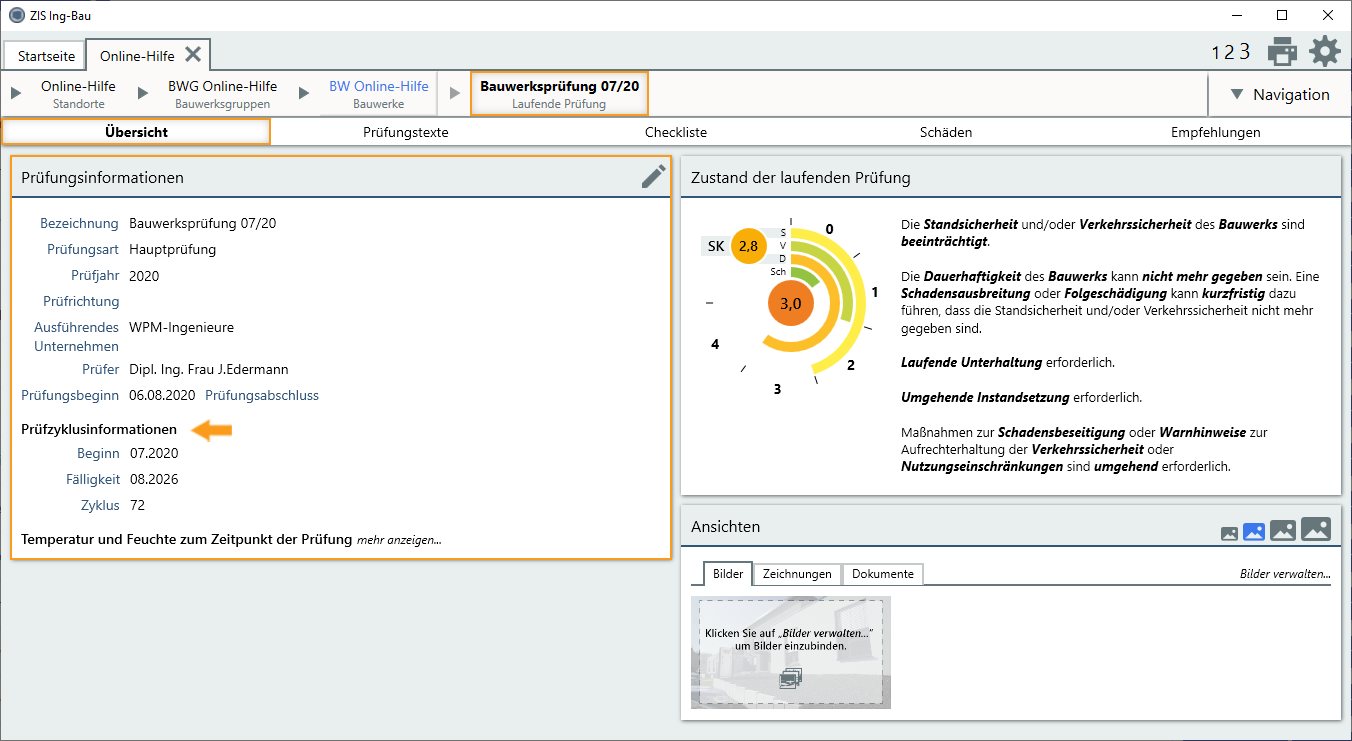Click the orange SK 2,8 rating circle
The width and height of the screenshot is (1352, 741).
748,246
